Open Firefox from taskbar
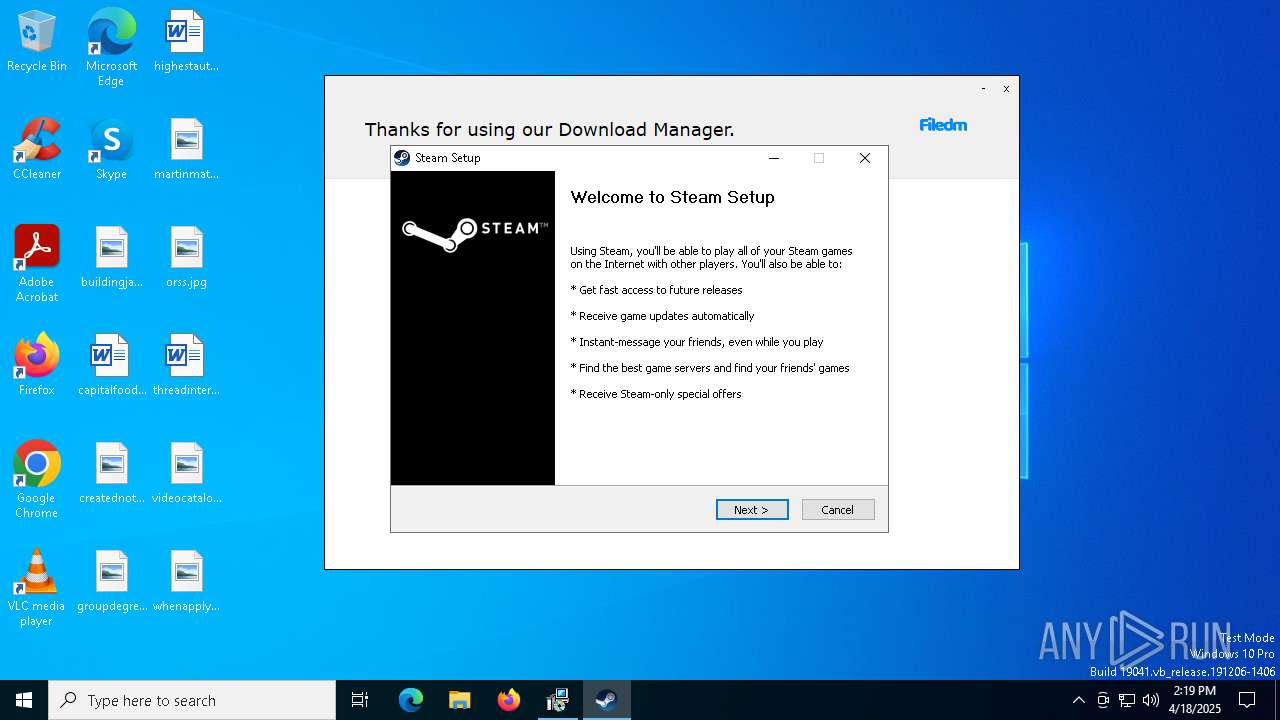This screenshot has height=720, width=1280. point(509,700)
